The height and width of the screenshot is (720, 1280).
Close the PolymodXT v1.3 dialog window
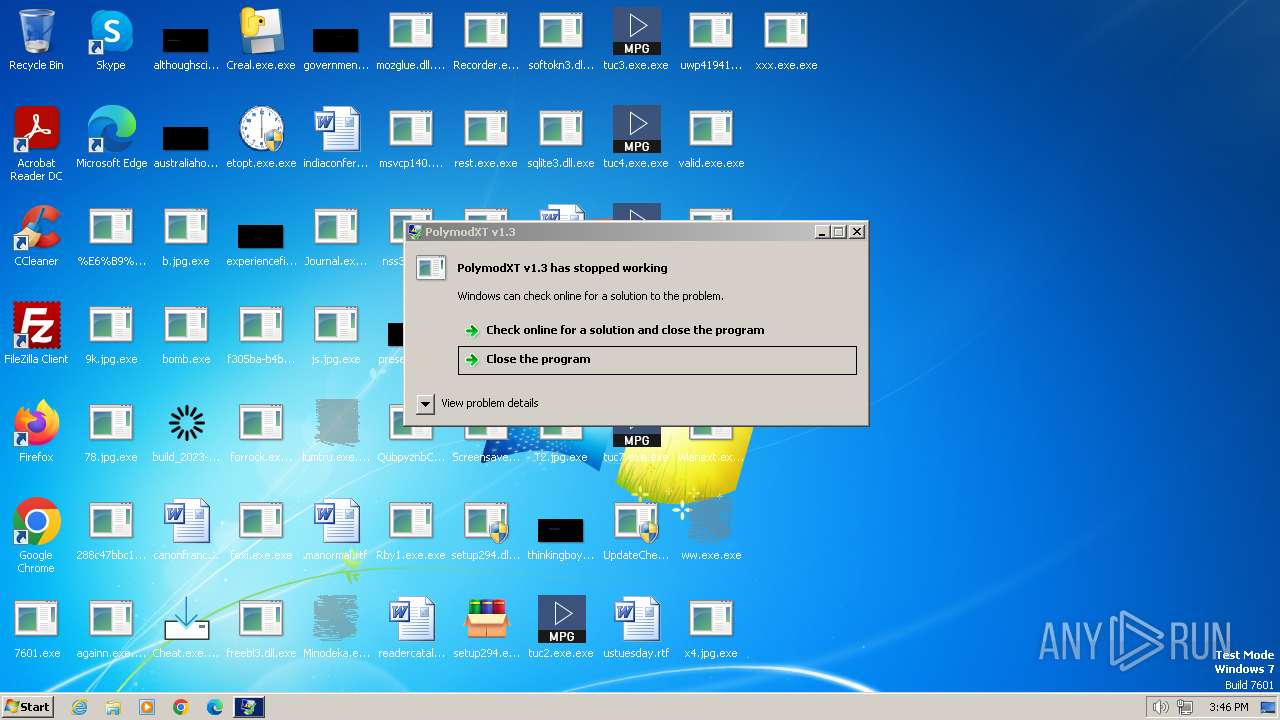pos(857,232)
